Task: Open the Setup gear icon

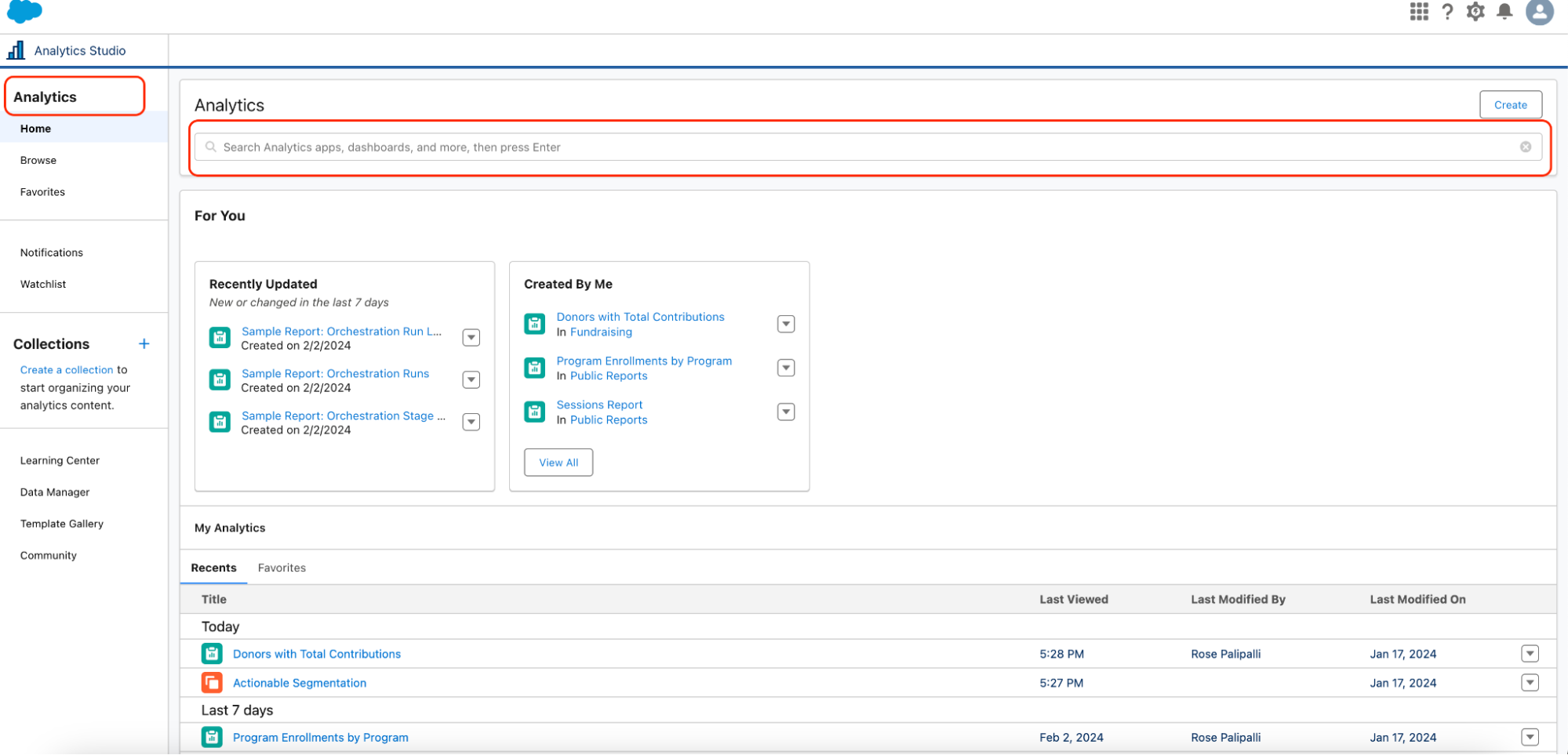Action: click(x=1475, y=12)
